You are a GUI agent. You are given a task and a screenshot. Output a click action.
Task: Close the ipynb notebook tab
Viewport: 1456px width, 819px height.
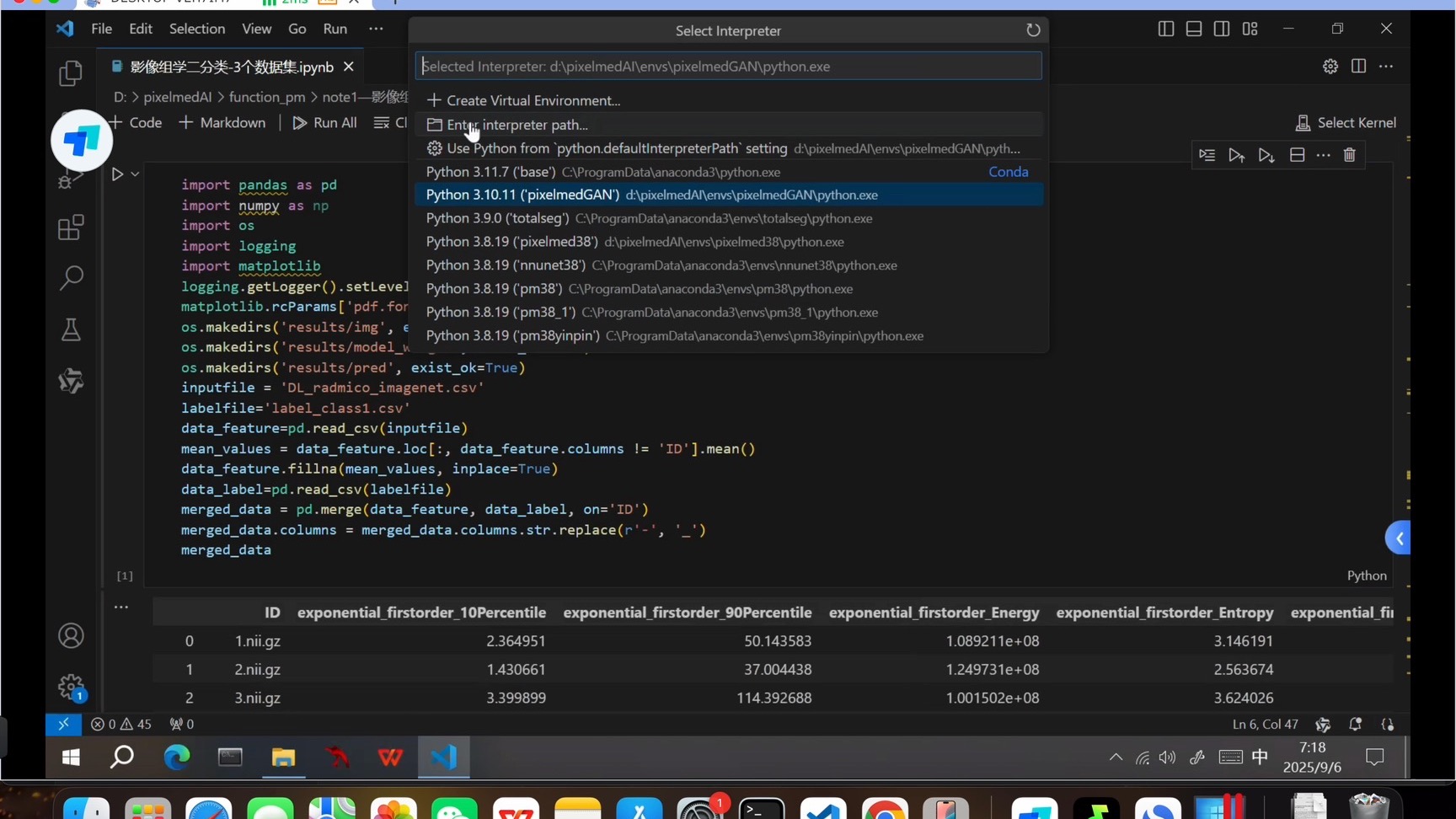coord(349,67)
